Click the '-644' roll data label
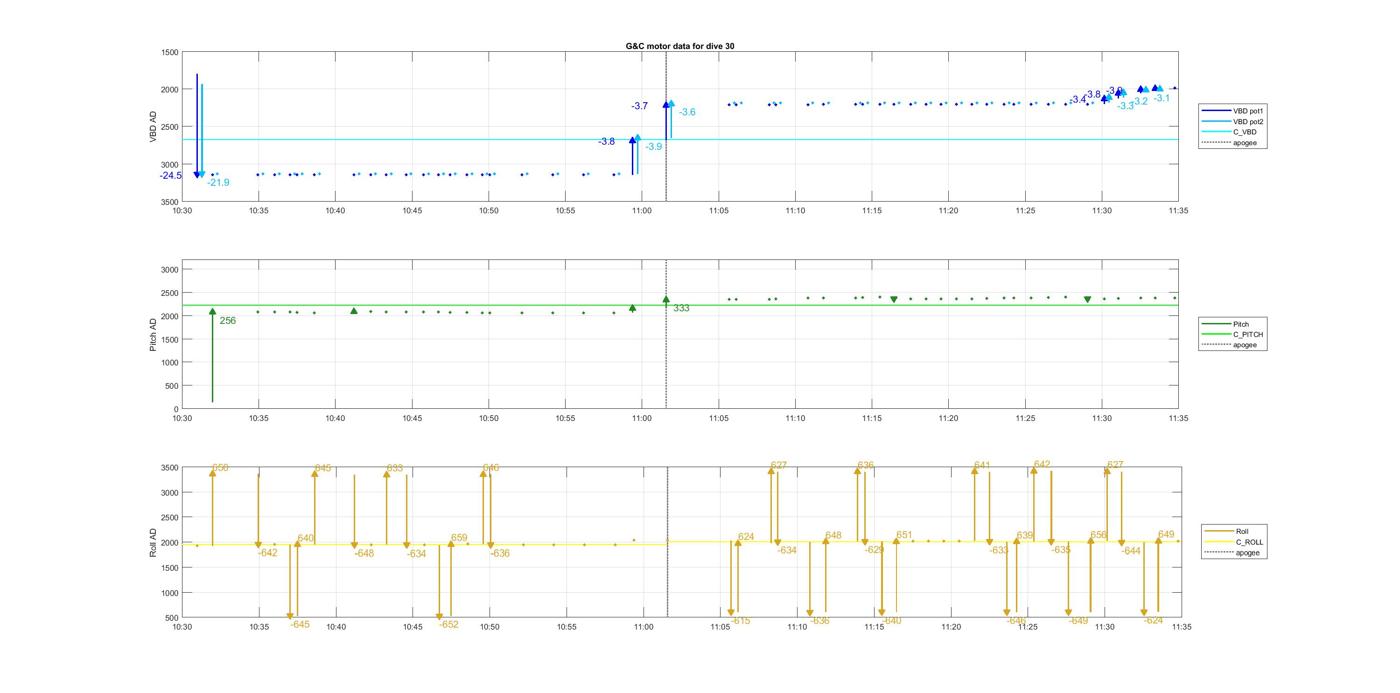This screenshot has height=693, width=1400. (1131, 551)
